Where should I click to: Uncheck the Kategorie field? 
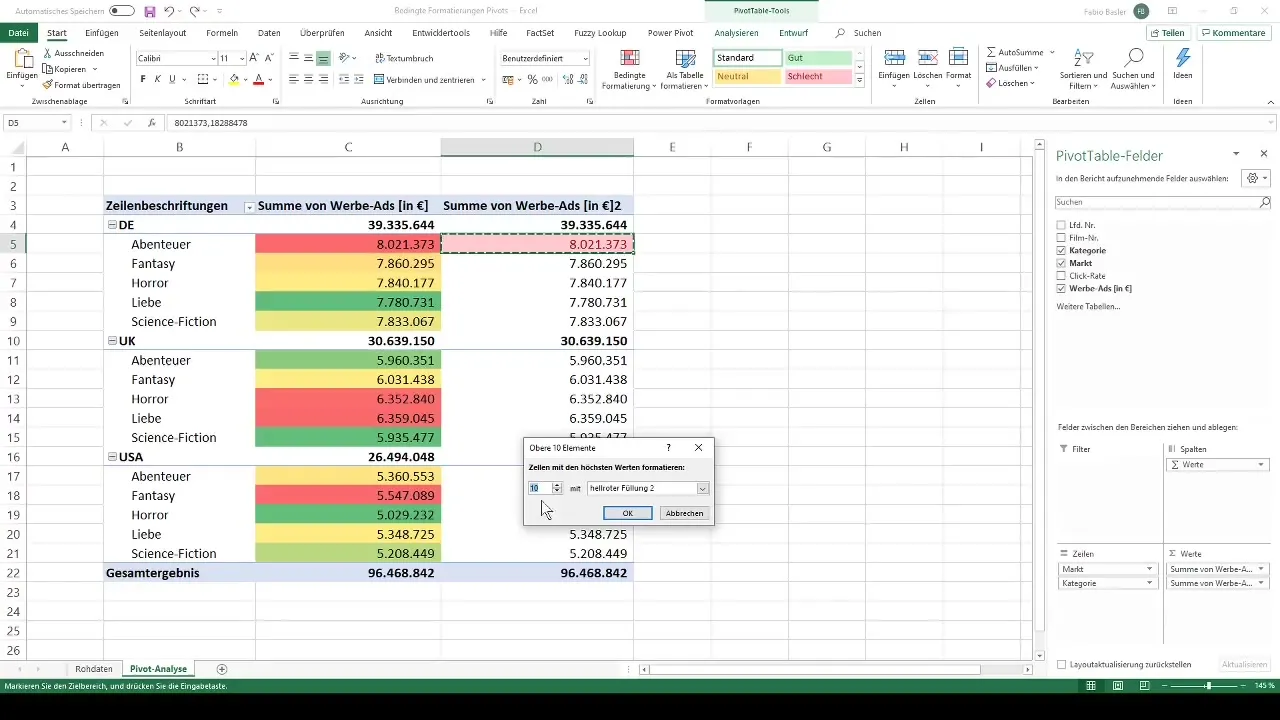(x=1061, y=250)
